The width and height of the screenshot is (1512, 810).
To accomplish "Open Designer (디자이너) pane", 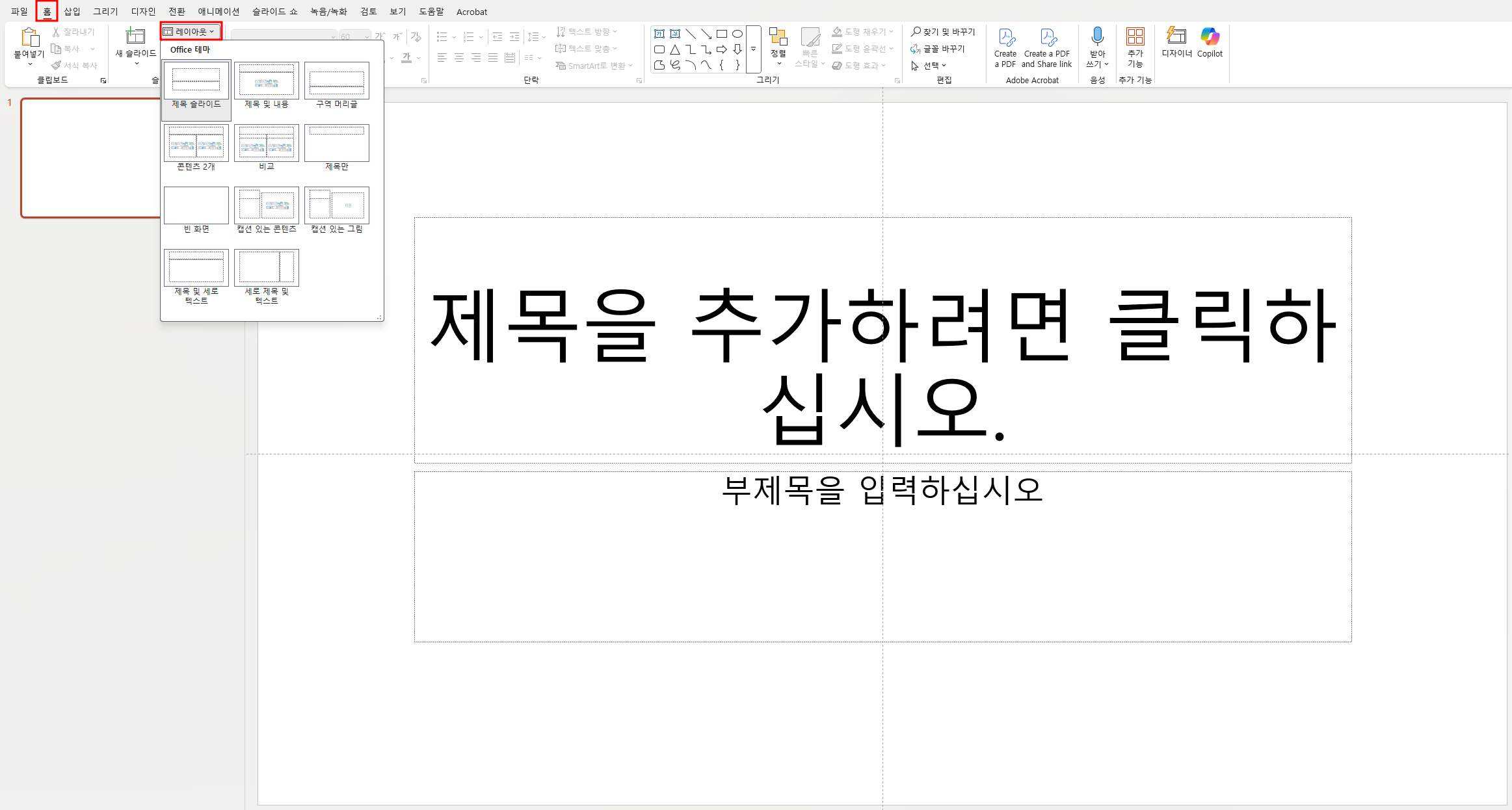I will 1176,36.
